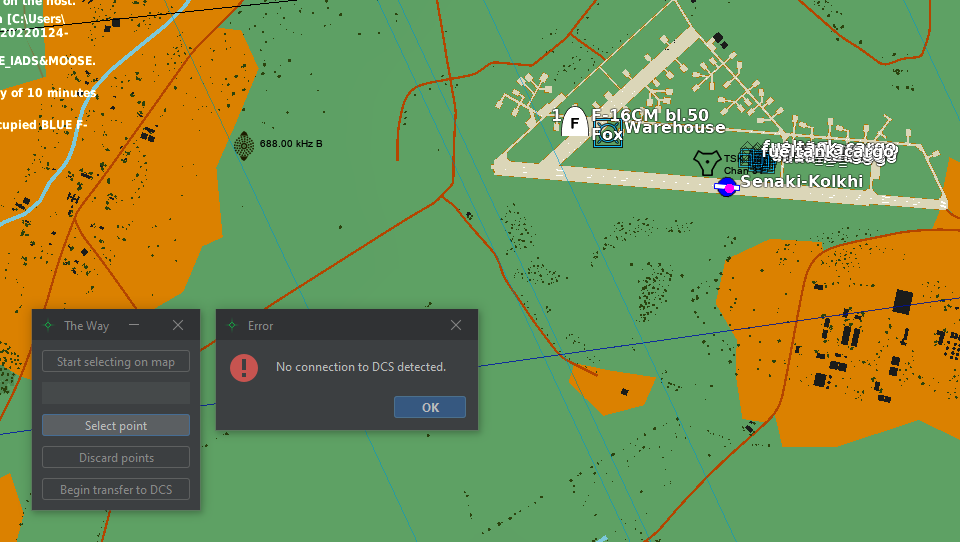The image size is (960, 542).
Task: Click the 688.00 kHz B label
Action: pyautogui.click(x=291, y=143)
